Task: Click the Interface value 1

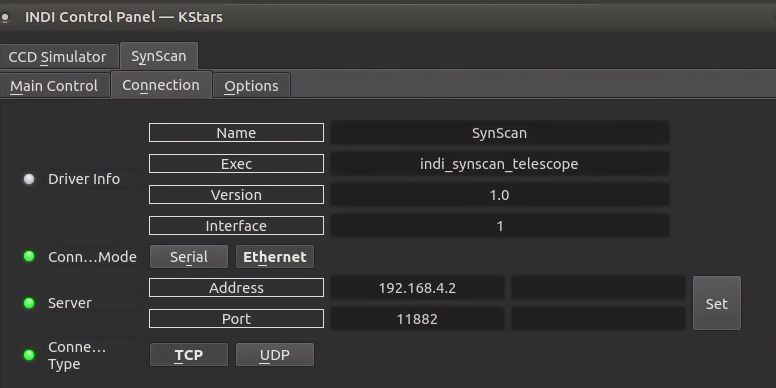Action: pyautogui.click(x=500, y=226)
